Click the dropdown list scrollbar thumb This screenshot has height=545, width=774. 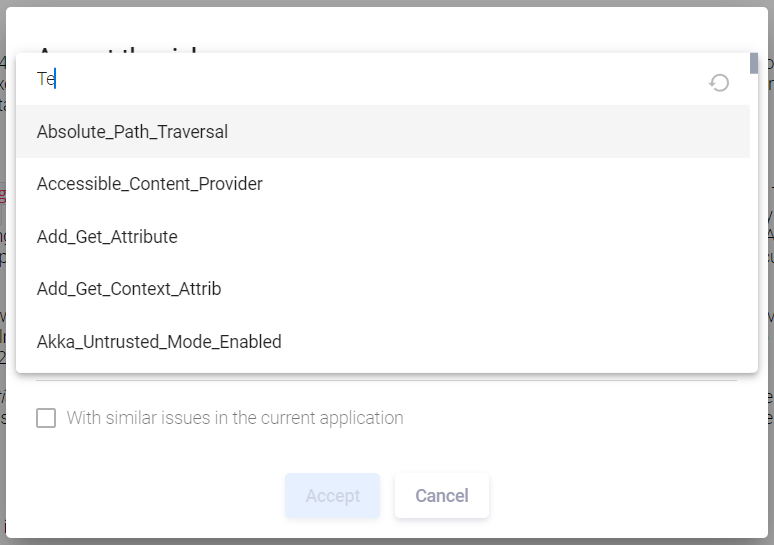coord(754,63)
